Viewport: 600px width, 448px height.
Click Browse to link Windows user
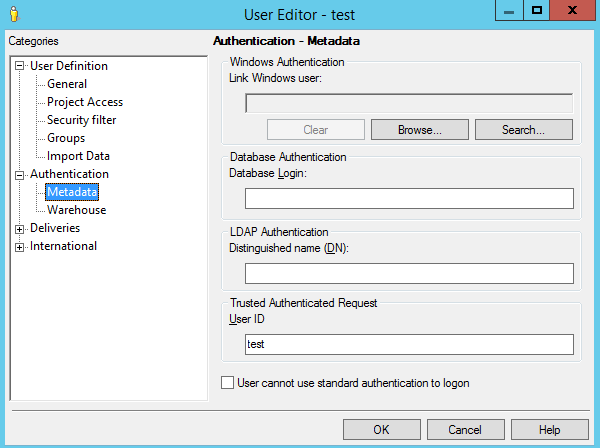click(419, 130)
